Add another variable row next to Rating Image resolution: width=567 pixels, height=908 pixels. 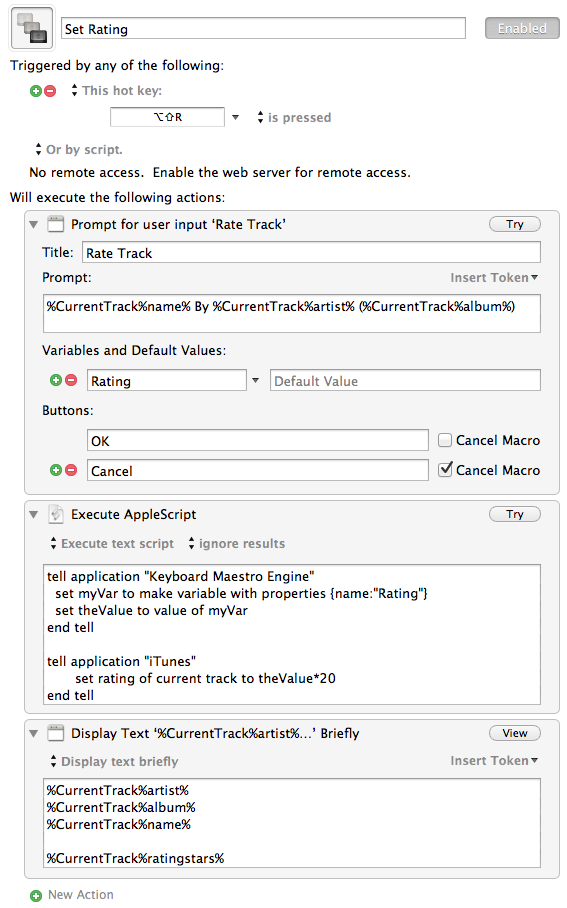click(56, 380)
